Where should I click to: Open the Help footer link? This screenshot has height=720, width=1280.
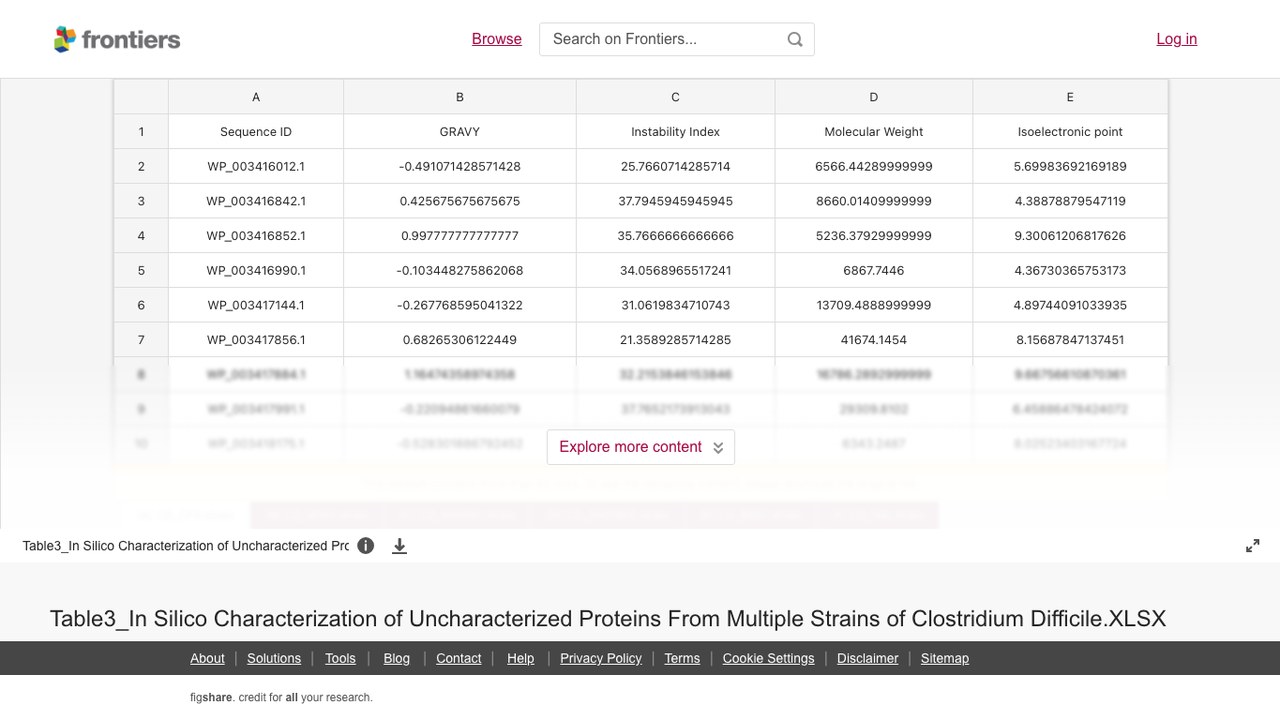pos(521,658)
